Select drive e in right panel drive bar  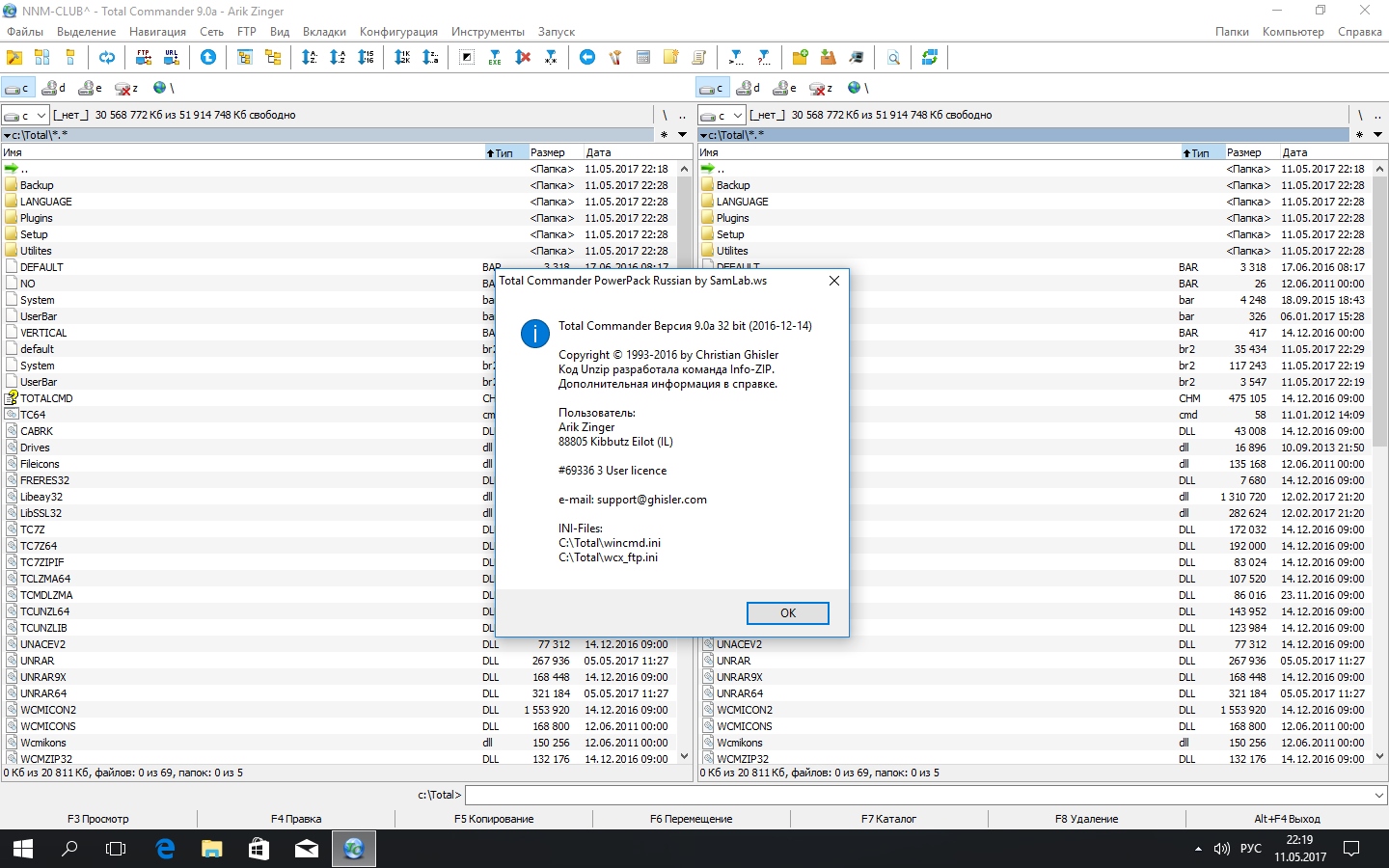(785, 88)
